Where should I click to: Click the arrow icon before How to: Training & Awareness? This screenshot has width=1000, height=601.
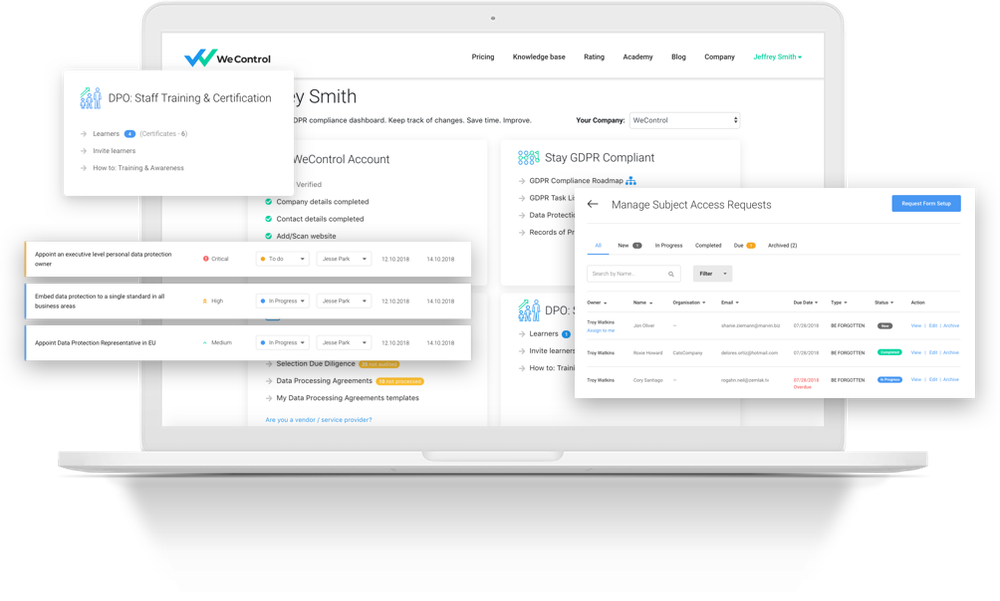[84, 168]
